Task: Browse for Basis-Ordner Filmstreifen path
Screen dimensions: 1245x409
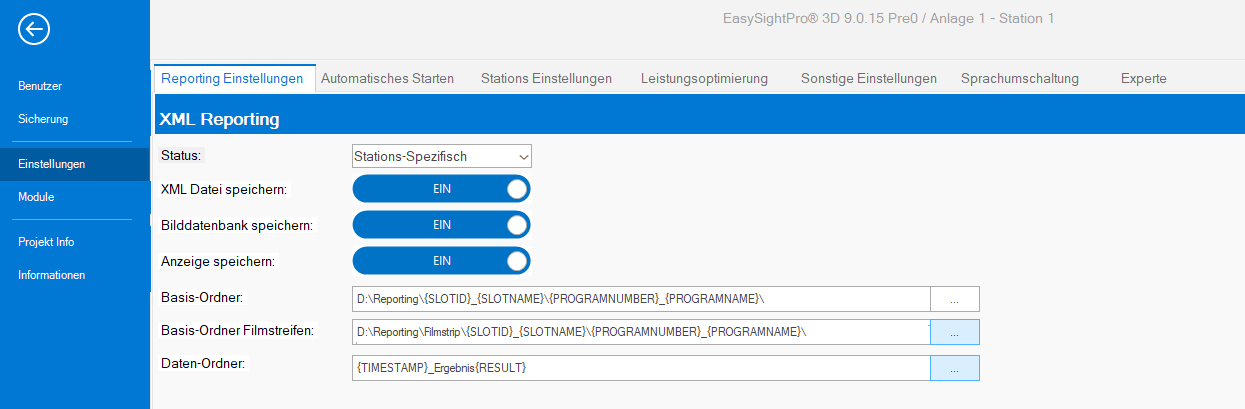Action: pos(954,332)
